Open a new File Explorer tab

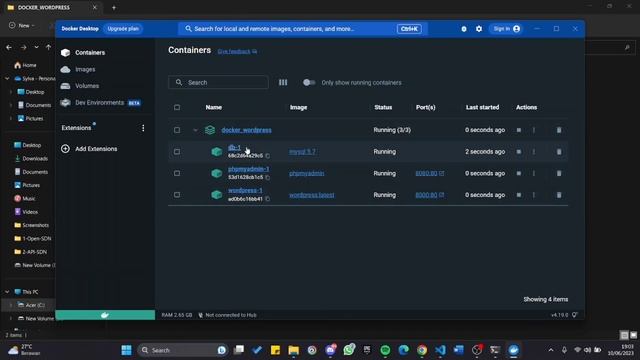[114, 7]
